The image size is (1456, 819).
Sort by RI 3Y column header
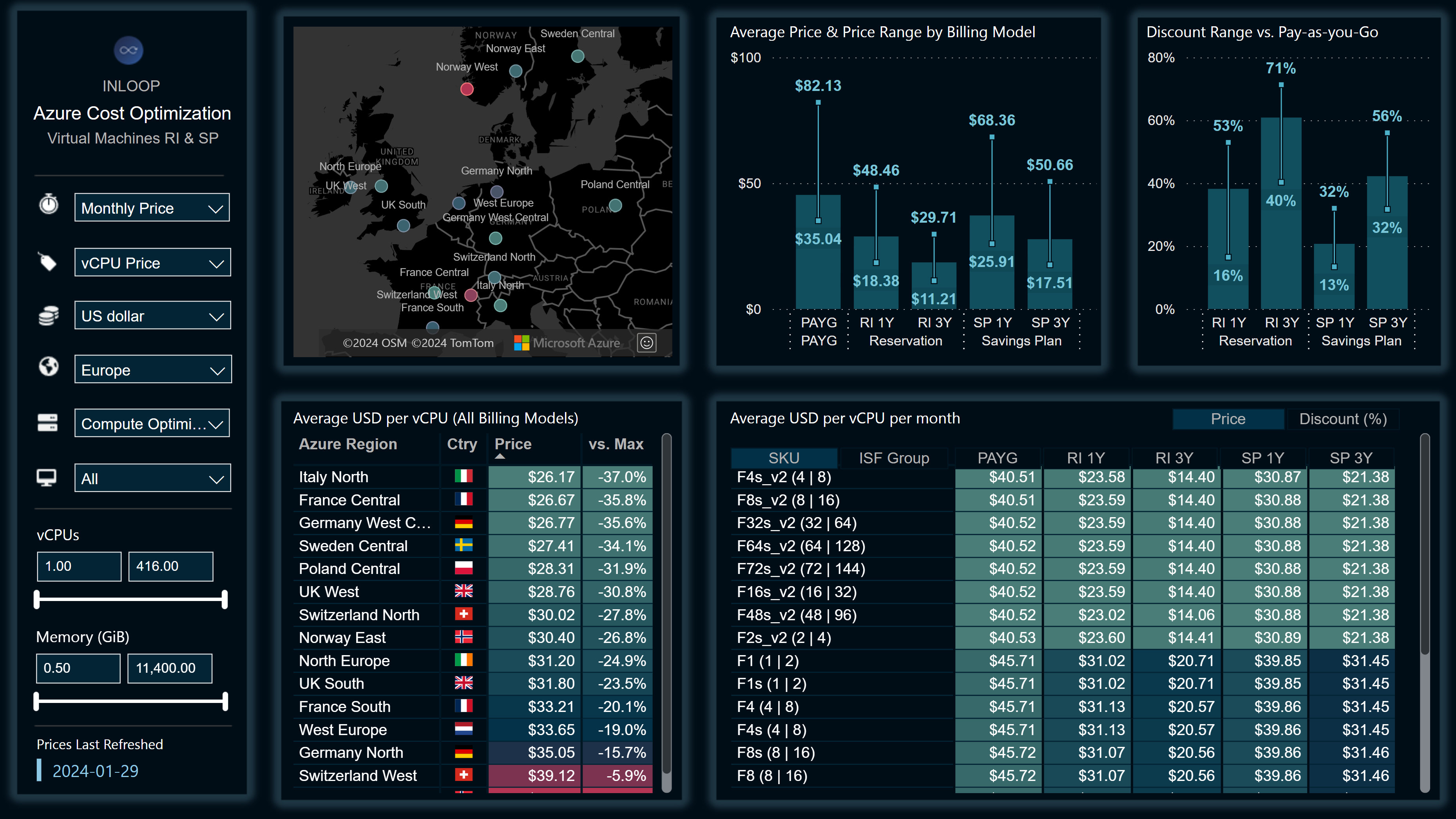pos(1174,458)
